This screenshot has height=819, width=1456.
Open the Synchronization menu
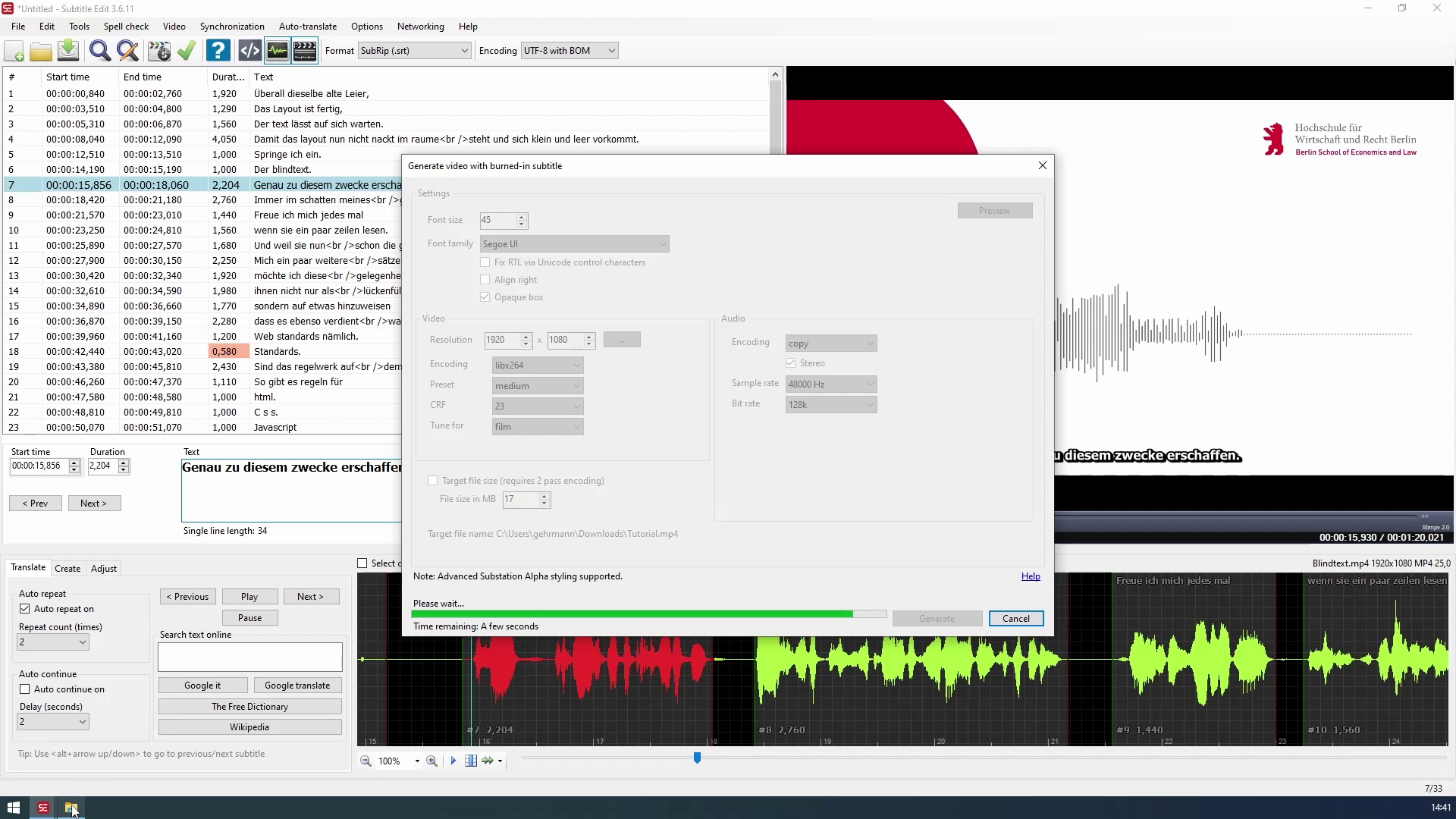coord(232,27)
